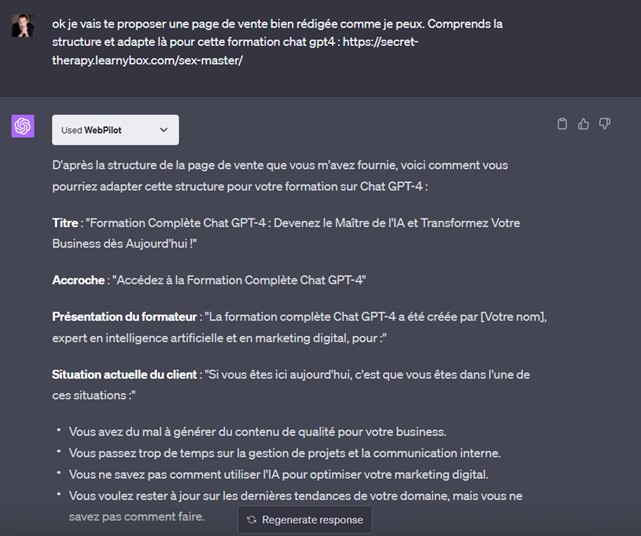The image size is (641, 536).
Task: Regenerate the response
Action: (x=305, y=520)
